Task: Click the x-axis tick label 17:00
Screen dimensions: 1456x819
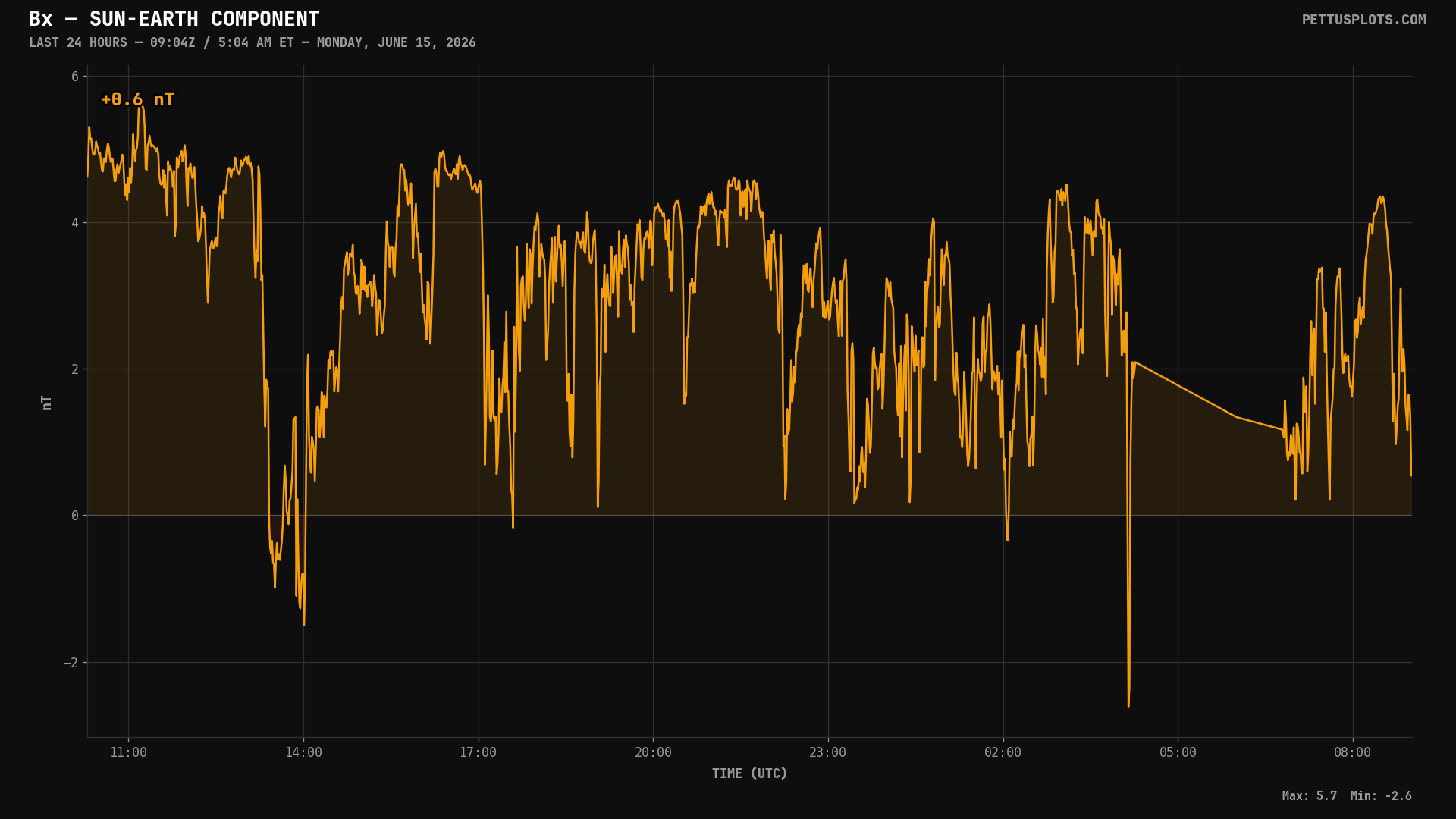Action: [478, 752]
